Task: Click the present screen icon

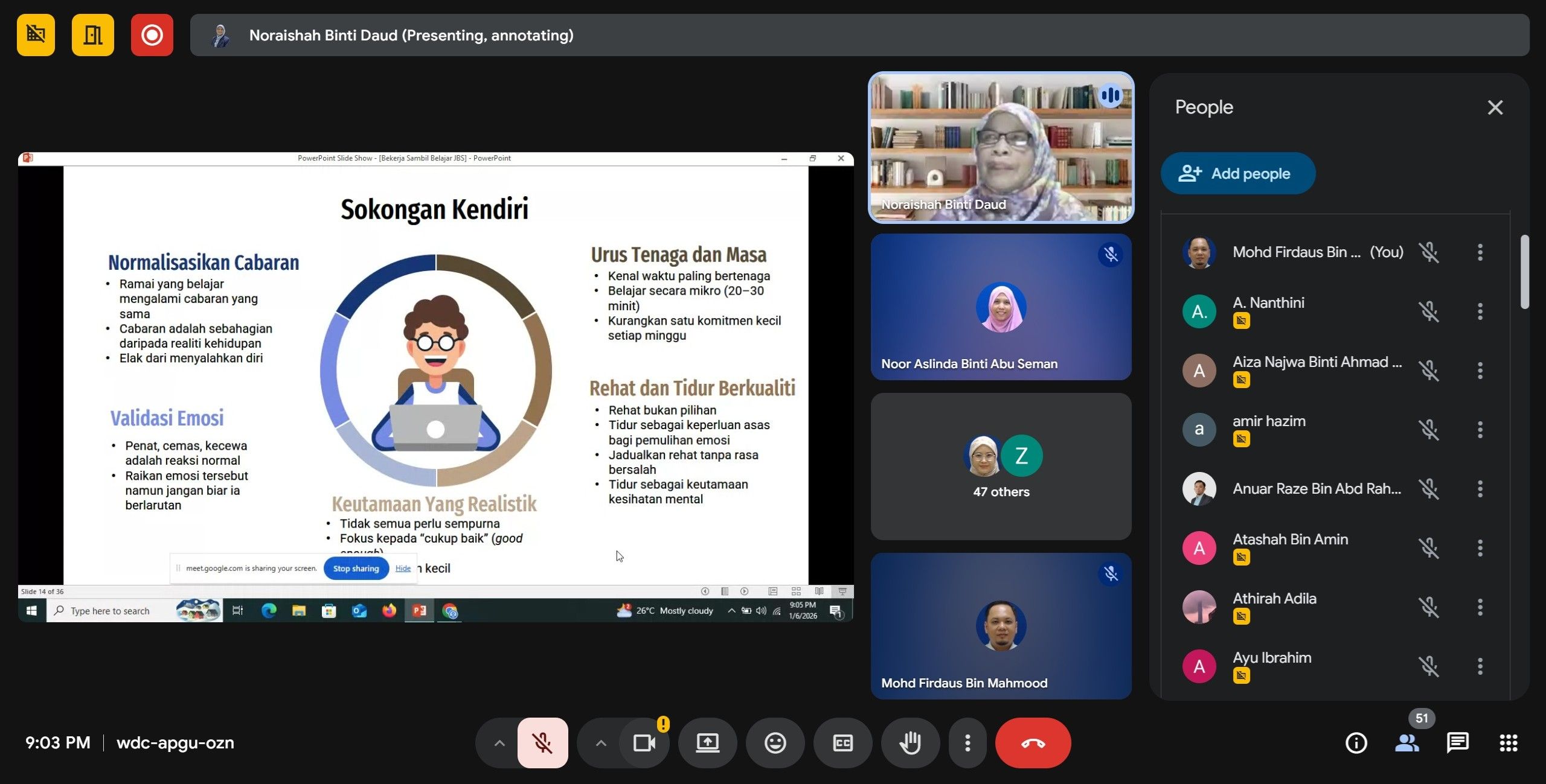Action: click(x=707, y=743)
